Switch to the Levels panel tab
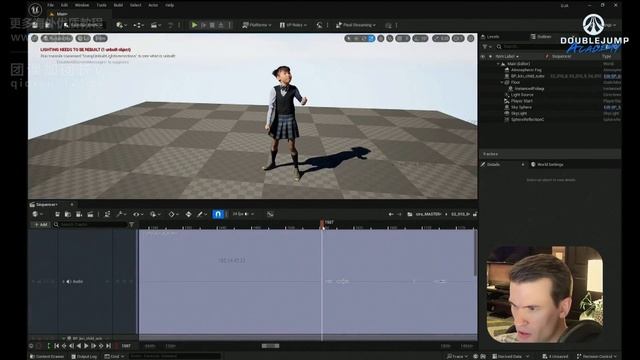The height and width of the screenshot is (360, 640). point(490,37)
